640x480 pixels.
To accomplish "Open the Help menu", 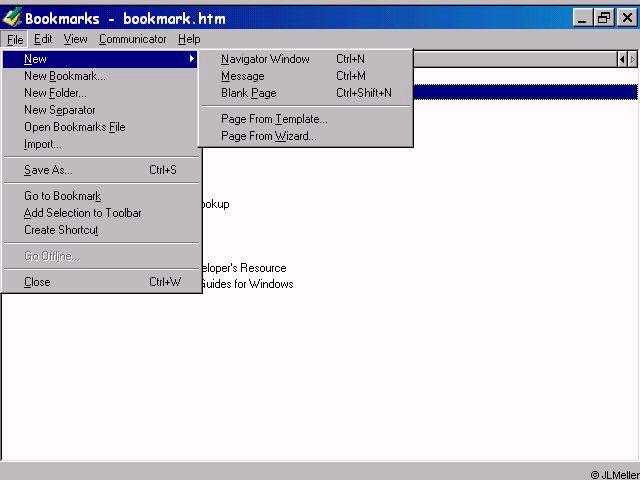I will tap(189, 39).
